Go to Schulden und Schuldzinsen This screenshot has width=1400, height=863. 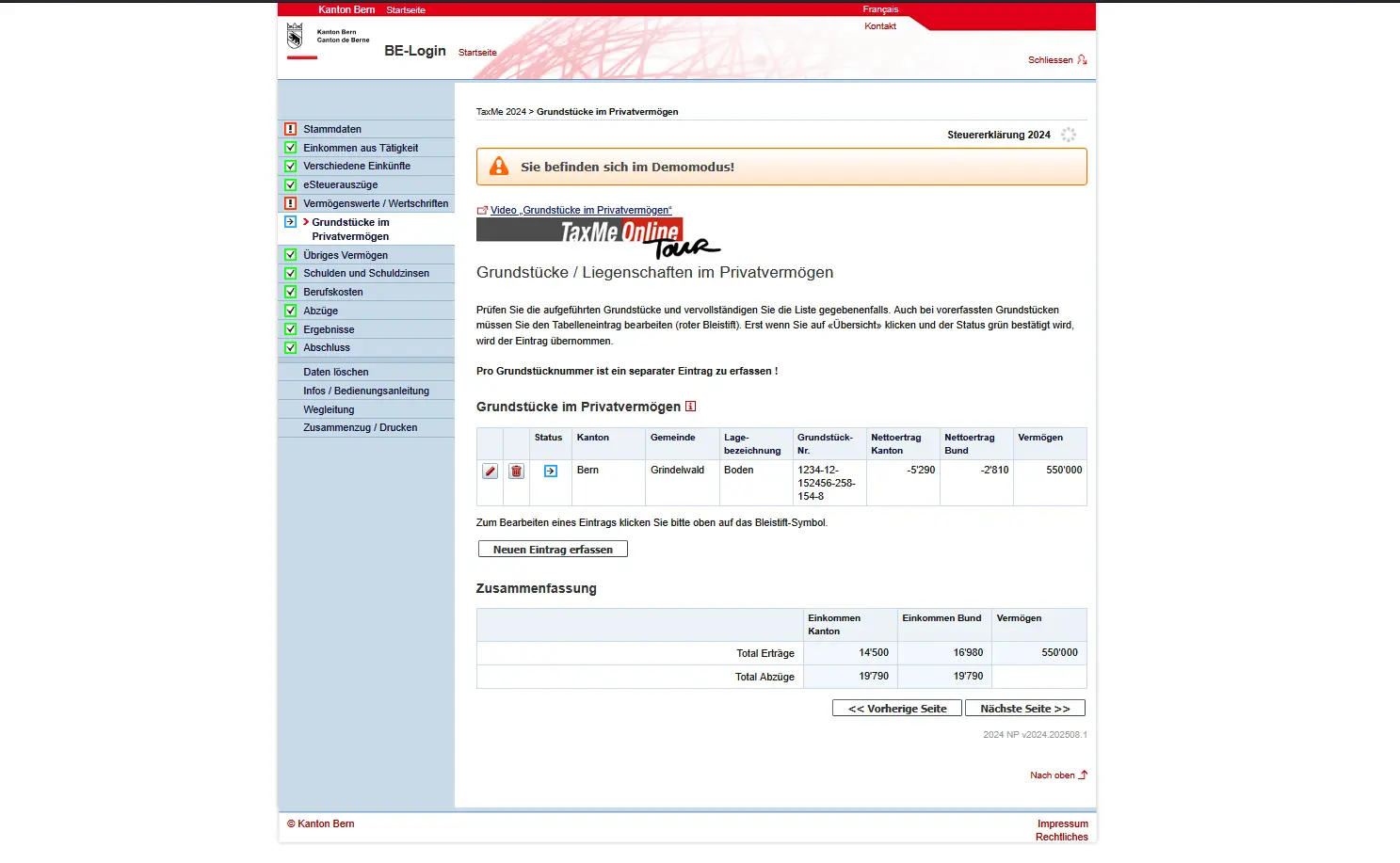point(366,273)
